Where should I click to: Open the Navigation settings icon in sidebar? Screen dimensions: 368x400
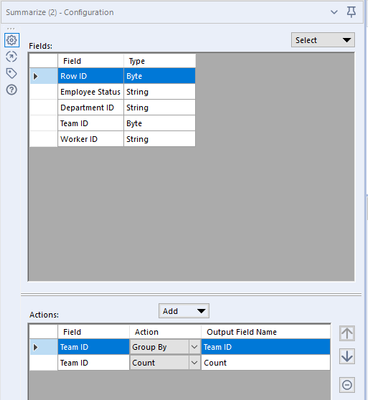[x=12, y=57]
